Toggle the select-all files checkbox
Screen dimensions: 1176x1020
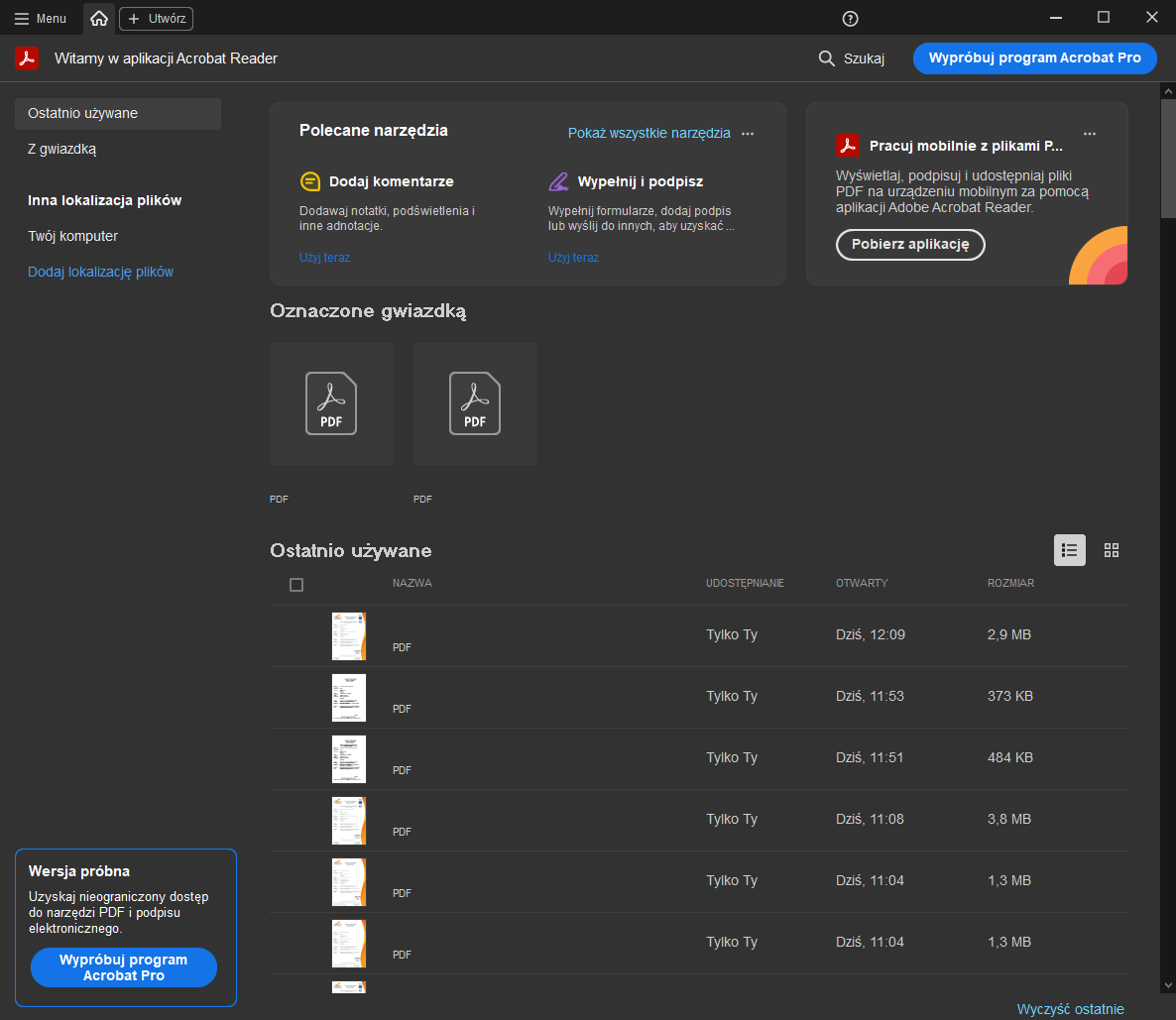click(x=296, y=584)
